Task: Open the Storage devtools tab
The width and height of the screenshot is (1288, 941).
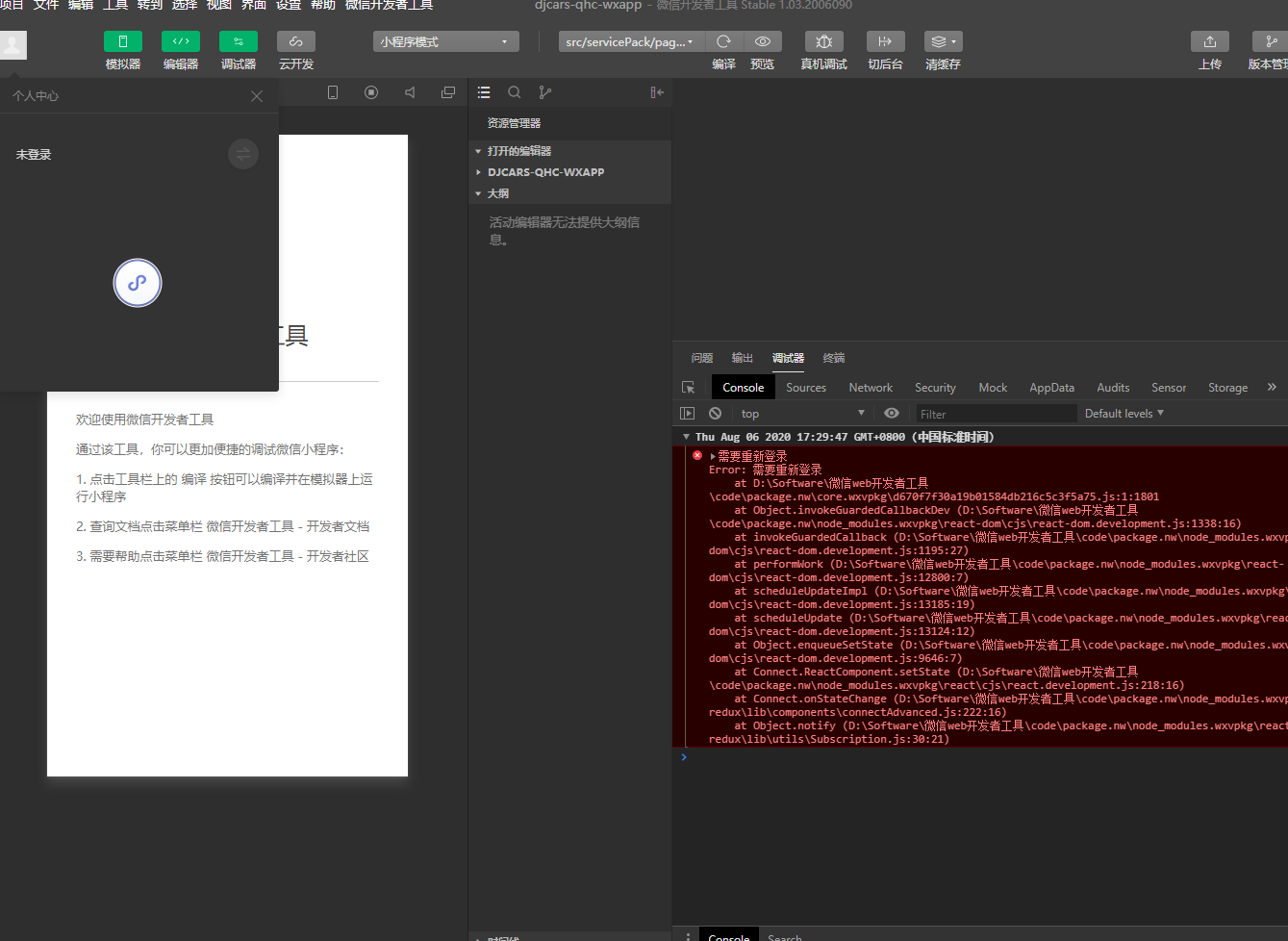Action: pos(1227,388)
